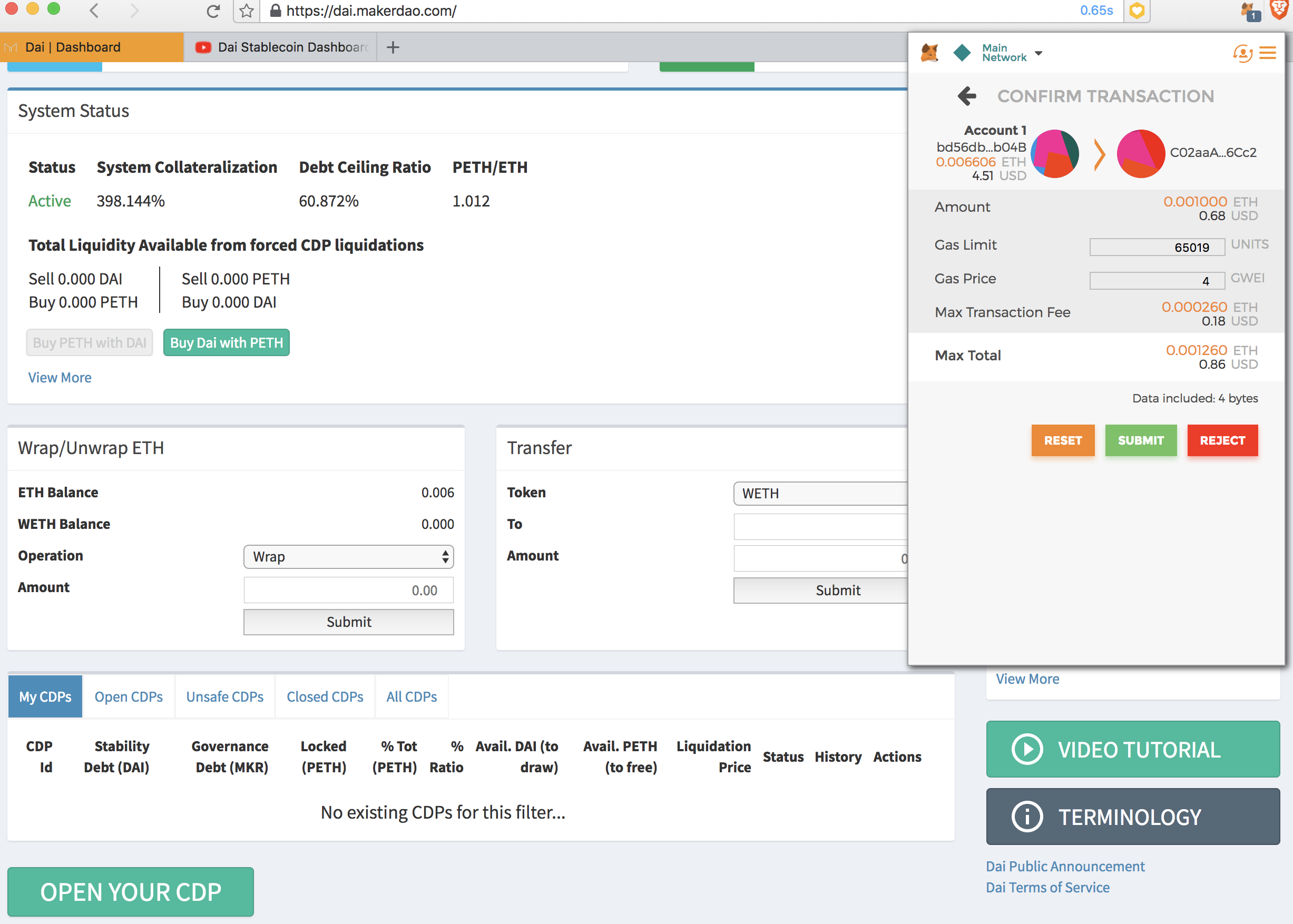
Task: Click the Terminology info icon
Action: 1027,817
